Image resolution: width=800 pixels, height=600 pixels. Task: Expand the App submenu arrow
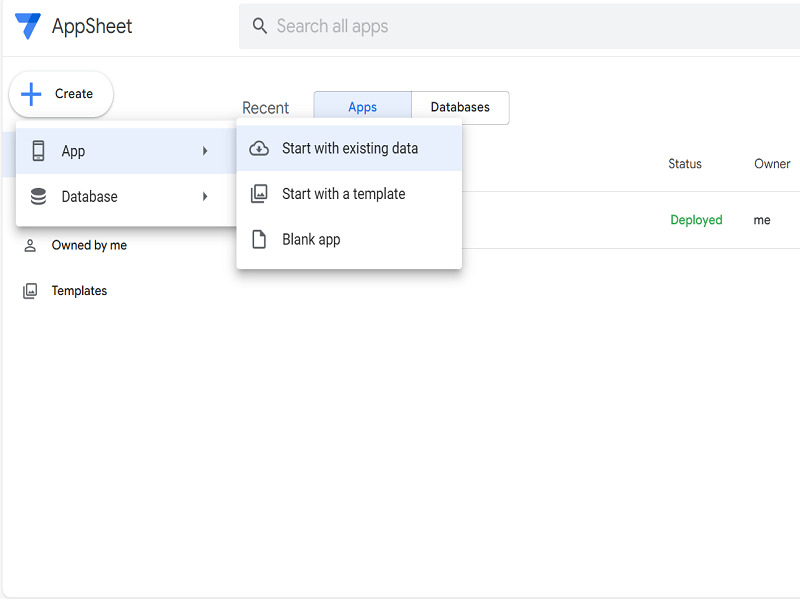205,151
